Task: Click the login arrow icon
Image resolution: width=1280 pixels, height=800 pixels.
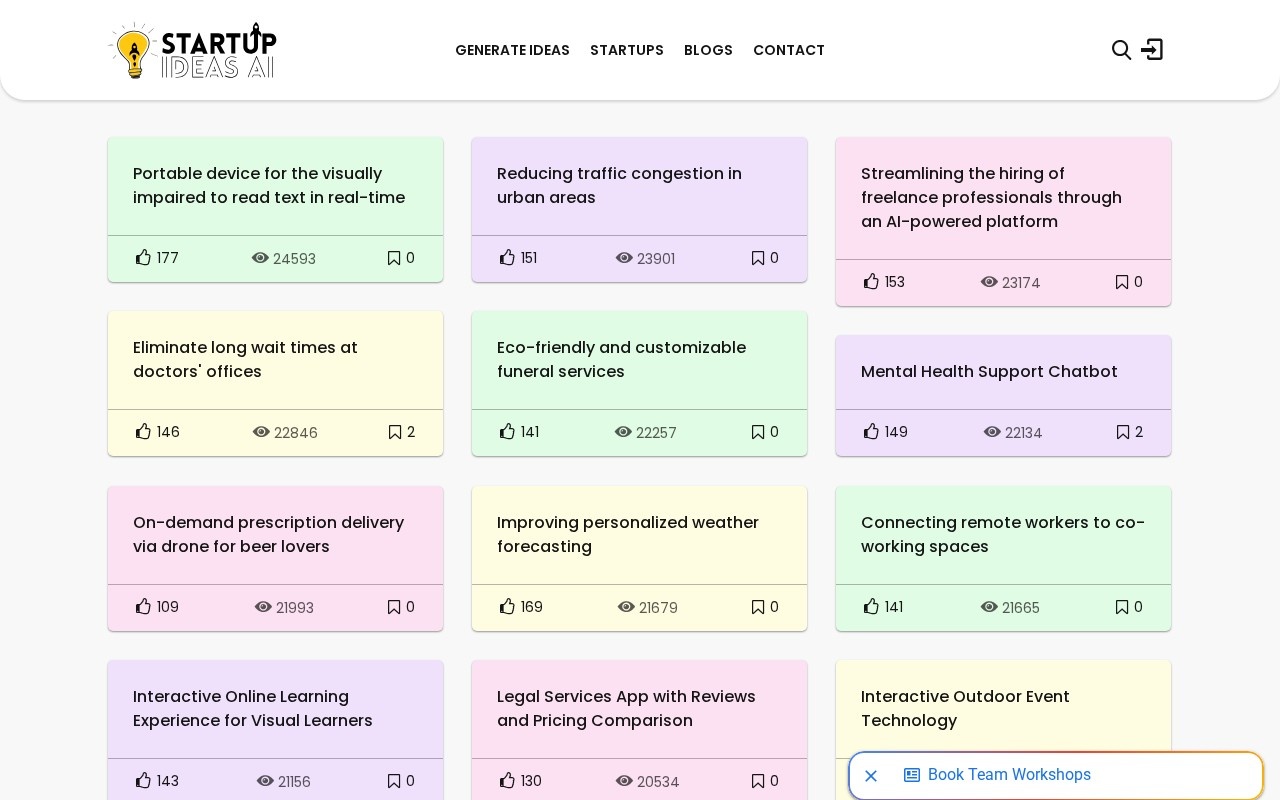Action: tap(1152, 49)
